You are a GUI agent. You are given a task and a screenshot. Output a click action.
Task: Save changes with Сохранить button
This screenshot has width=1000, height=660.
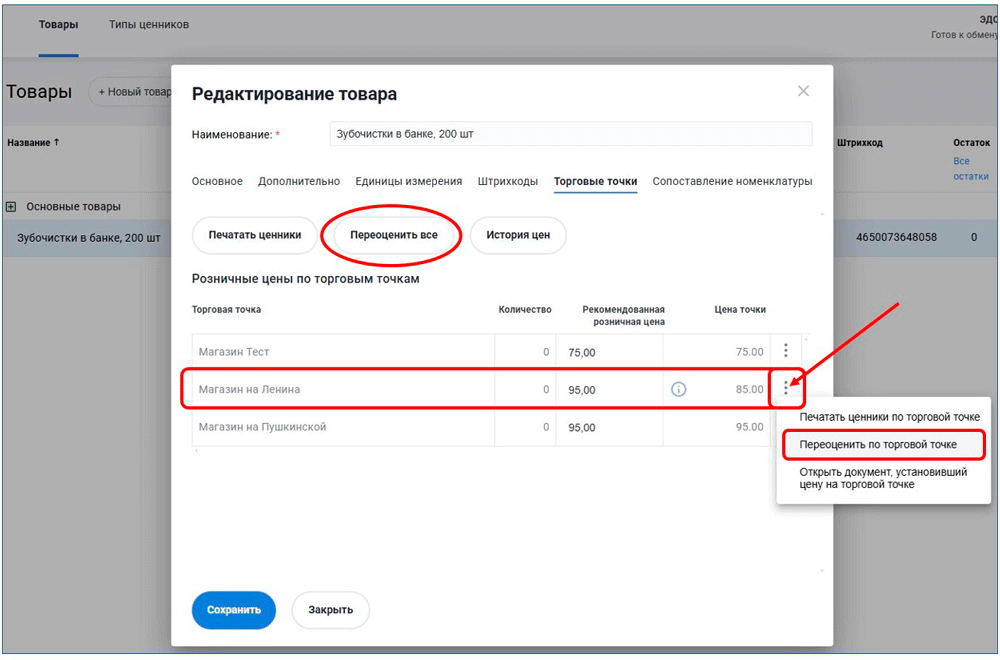tap(233, 609)
